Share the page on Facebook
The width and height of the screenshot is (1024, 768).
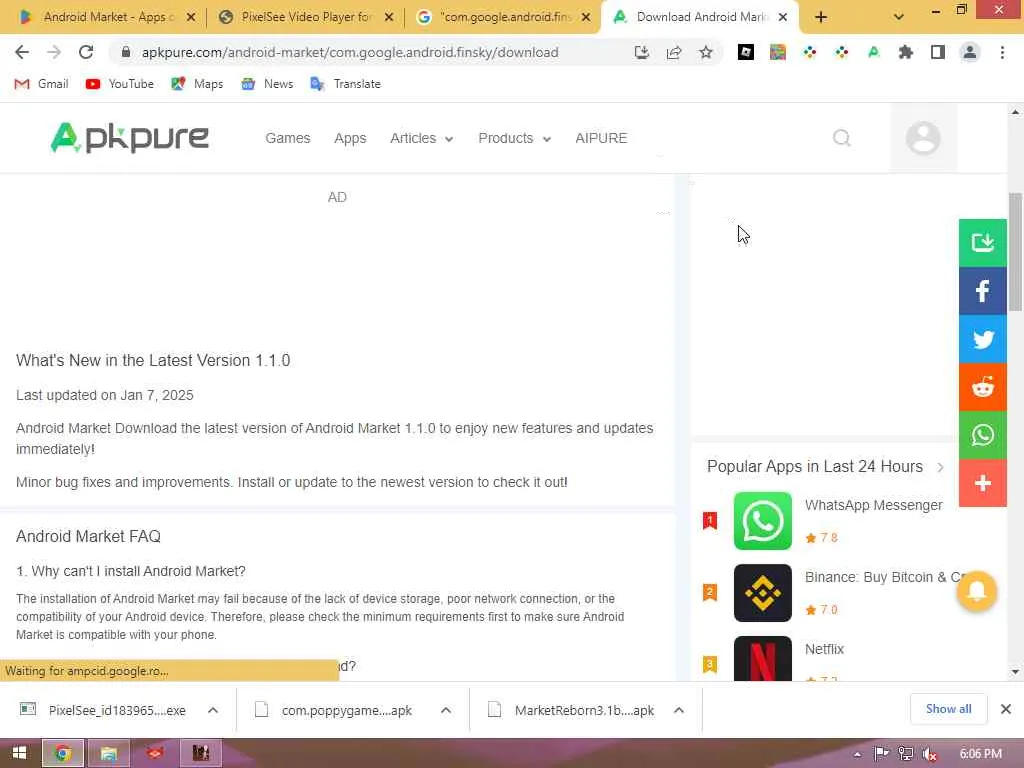click(983, 291)
